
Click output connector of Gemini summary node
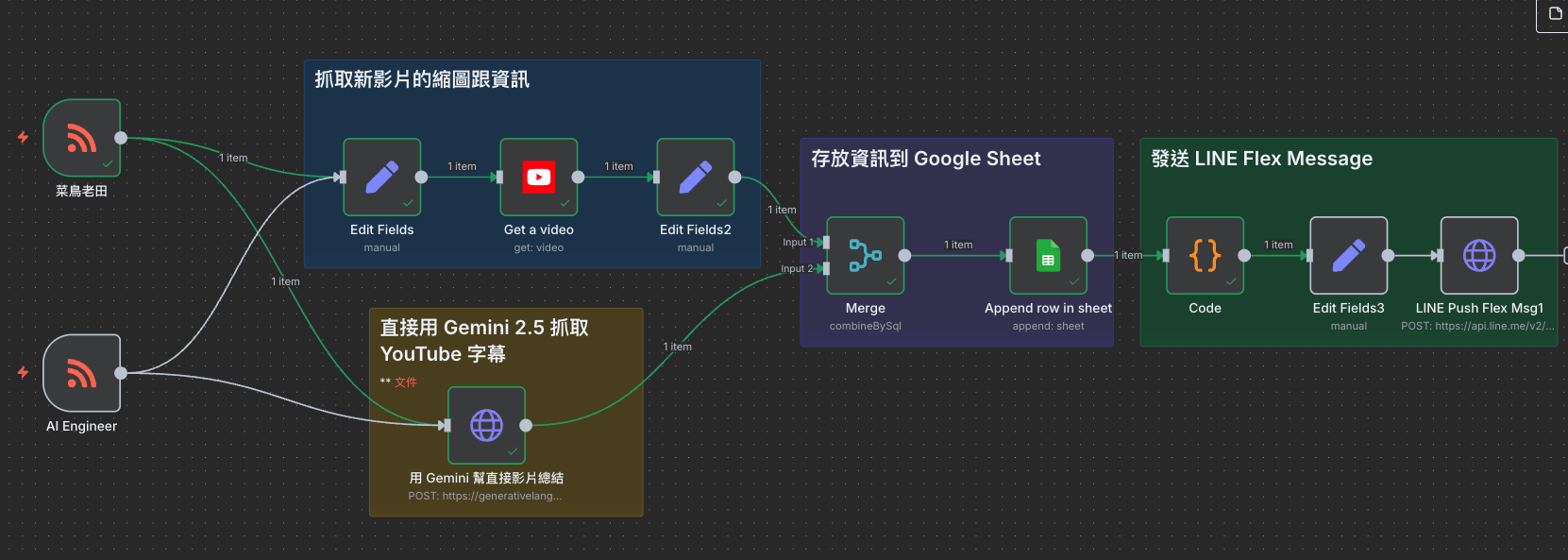coord(526,426)
